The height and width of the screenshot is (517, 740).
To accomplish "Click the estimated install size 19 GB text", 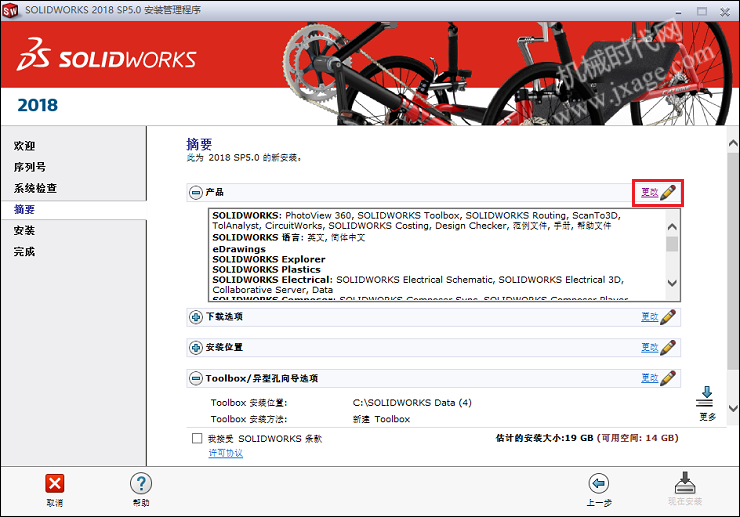I will coord(544,438).
